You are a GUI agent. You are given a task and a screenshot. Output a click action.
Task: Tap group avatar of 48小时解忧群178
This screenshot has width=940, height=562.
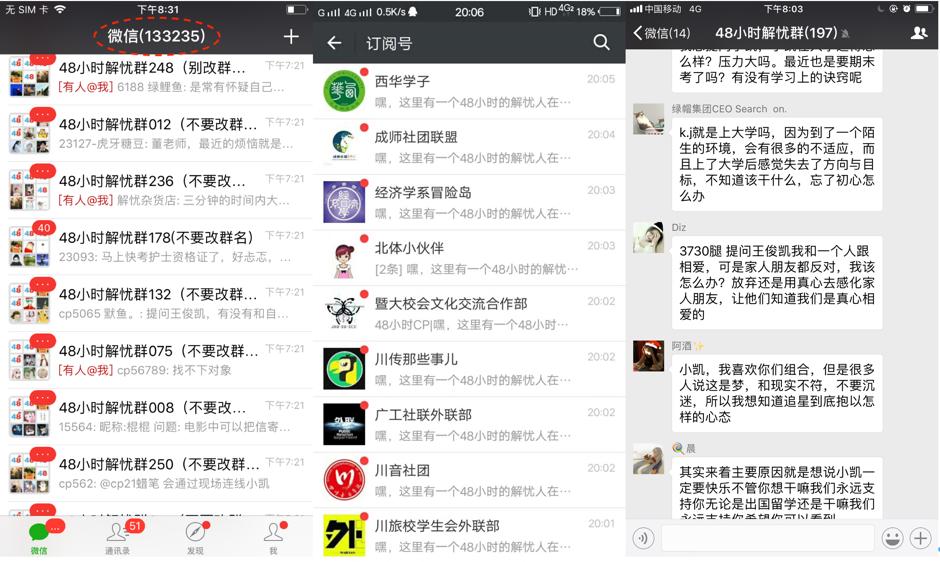point(29,247)
